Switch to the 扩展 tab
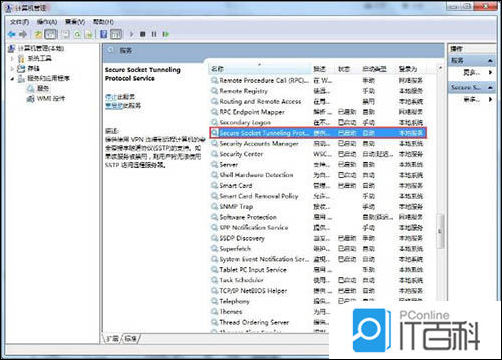The image size is (502, 360). tap(112, 339)
